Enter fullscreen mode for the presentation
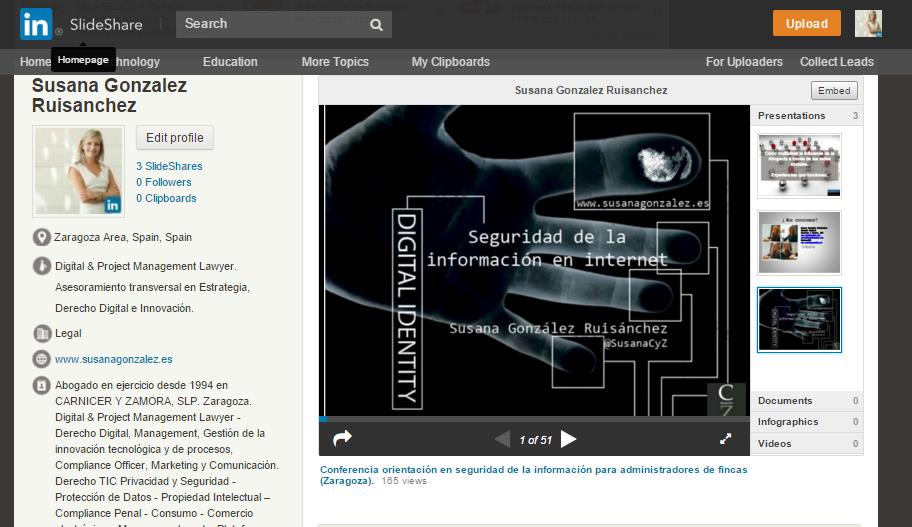 pyautogui.click(x=726, y=439)
